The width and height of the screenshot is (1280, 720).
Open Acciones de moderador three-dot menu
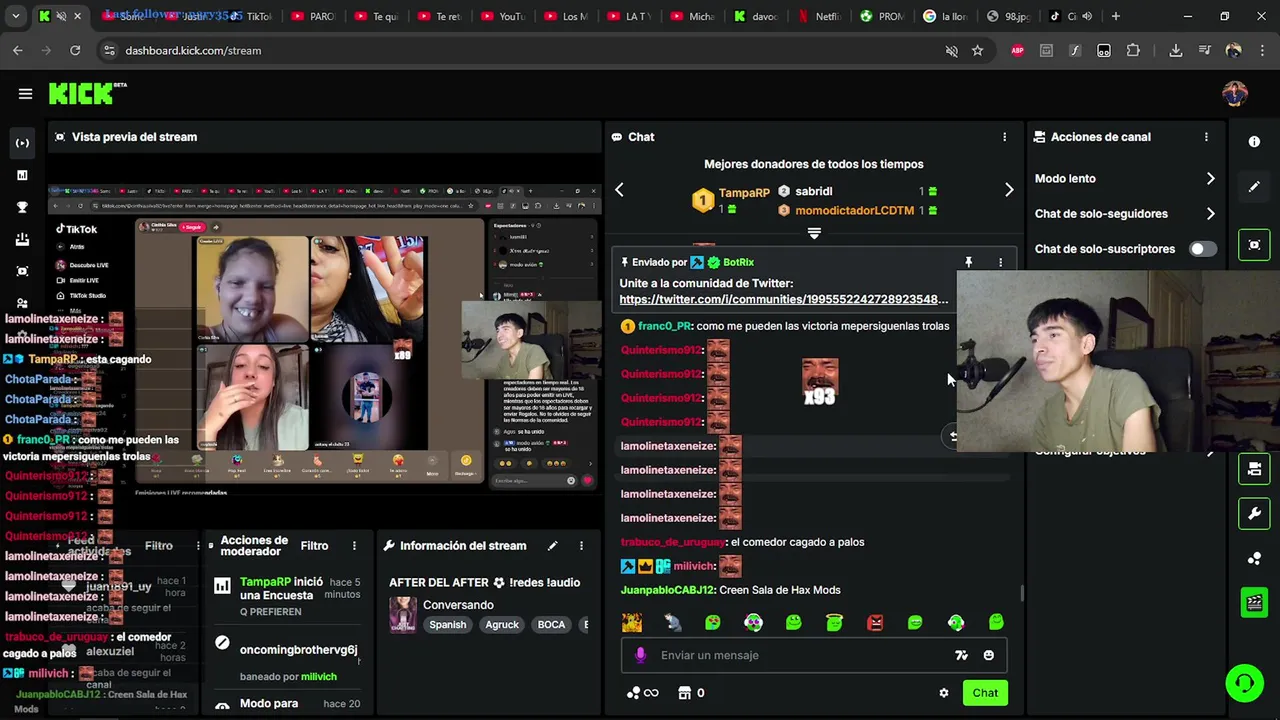coord(354,546)
